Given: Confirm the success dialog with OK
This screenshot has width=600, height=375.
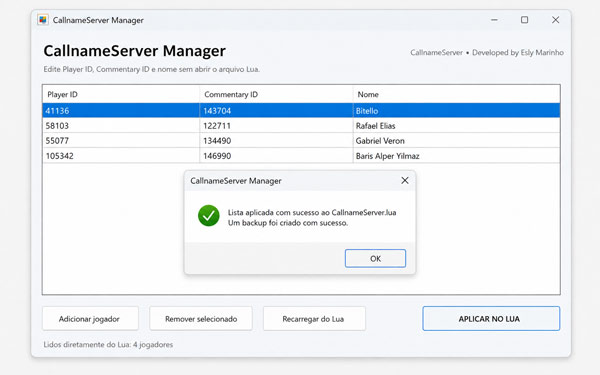Looking at the screenshot, I should (x=375, y=258).
